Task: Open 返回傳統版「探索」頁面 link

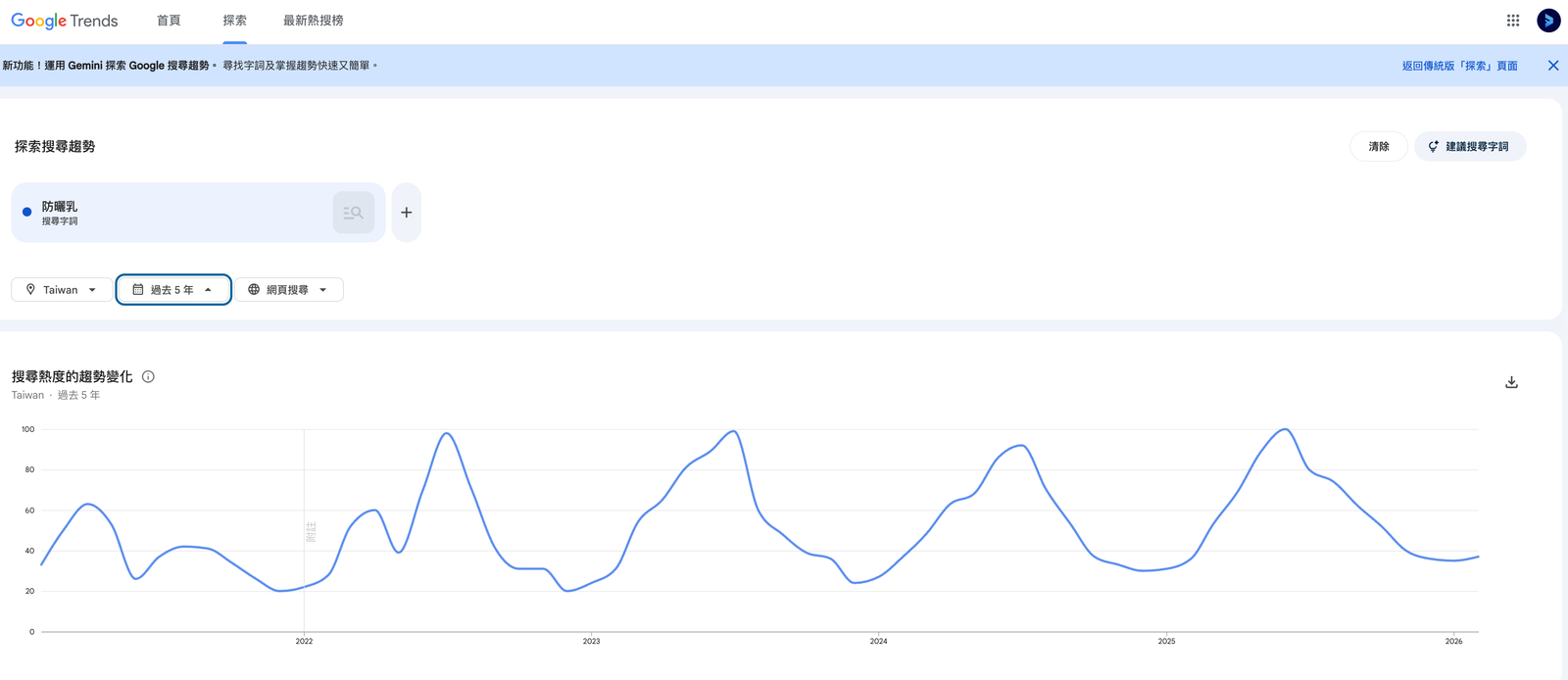Action: 1458,65
